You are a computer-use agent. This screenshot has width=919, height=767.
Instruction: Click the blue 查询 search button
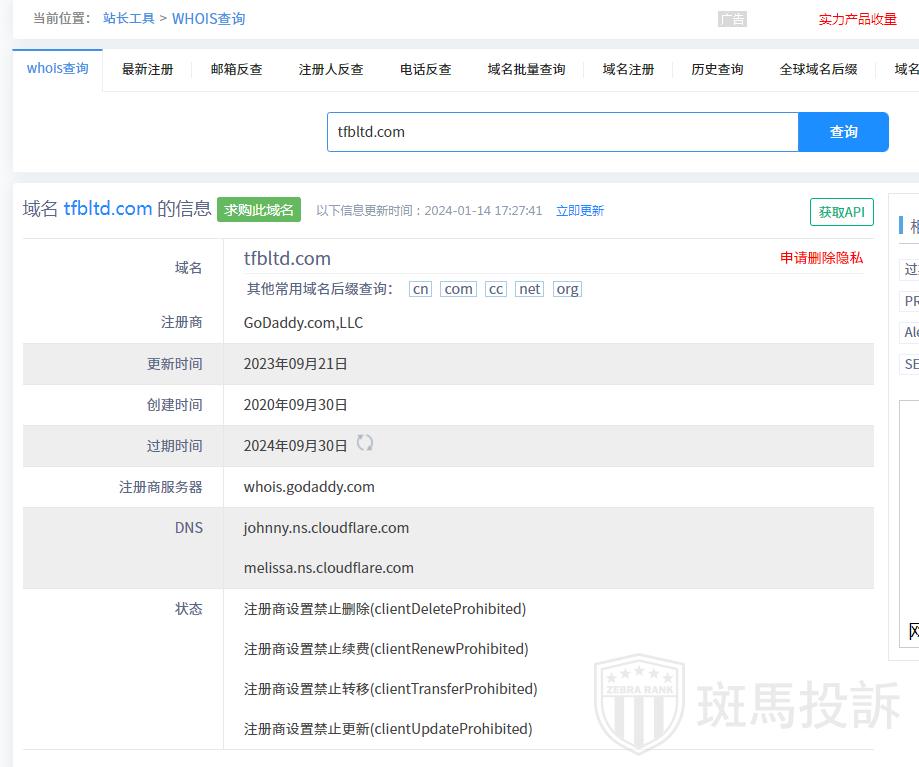point(843,132)
